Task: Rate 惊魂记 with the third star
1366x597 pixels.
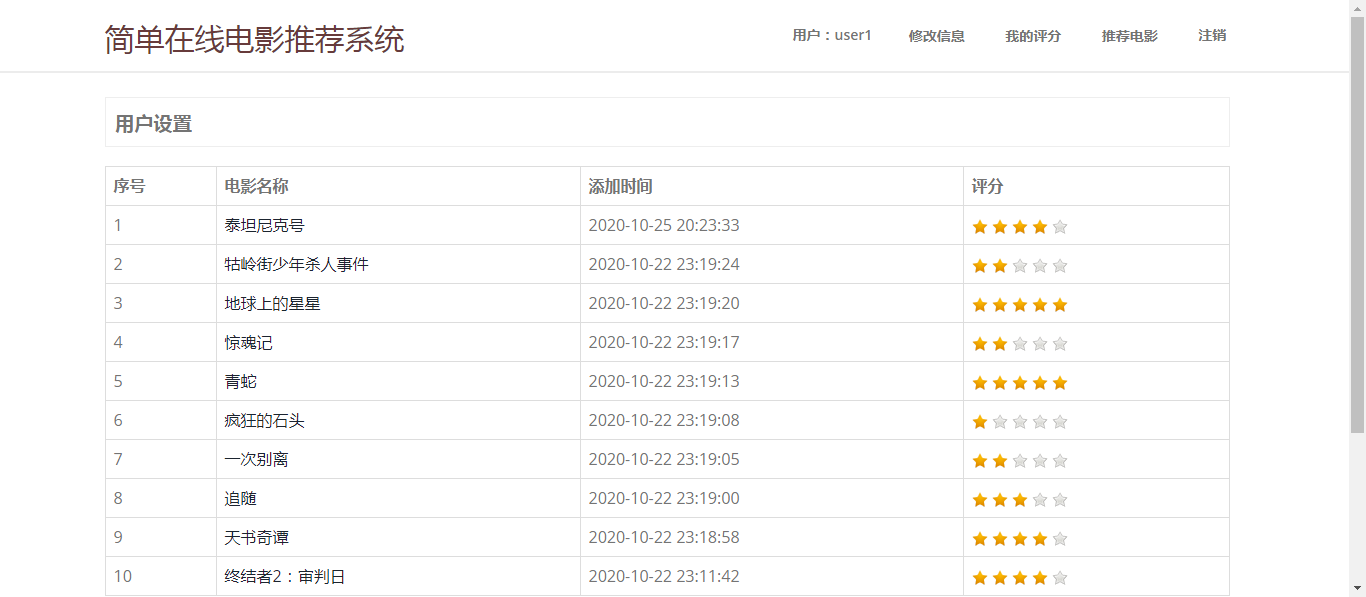Action: coord(1020,344)
